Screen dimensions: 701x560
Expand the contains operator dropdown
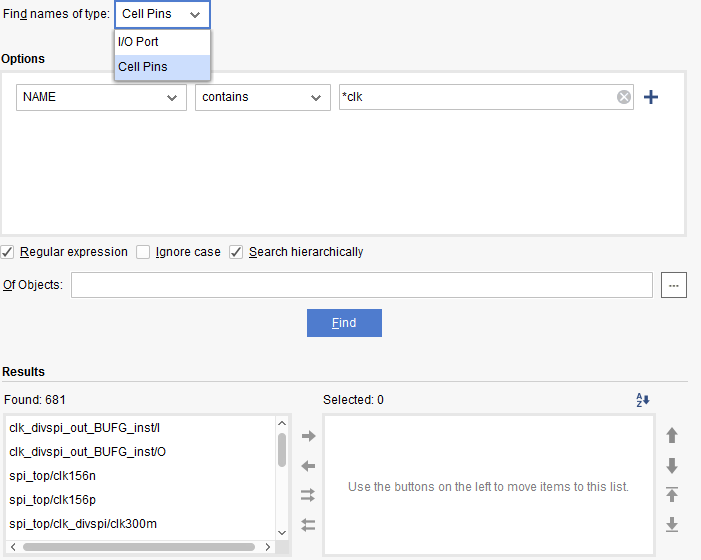tap(262, 97)
